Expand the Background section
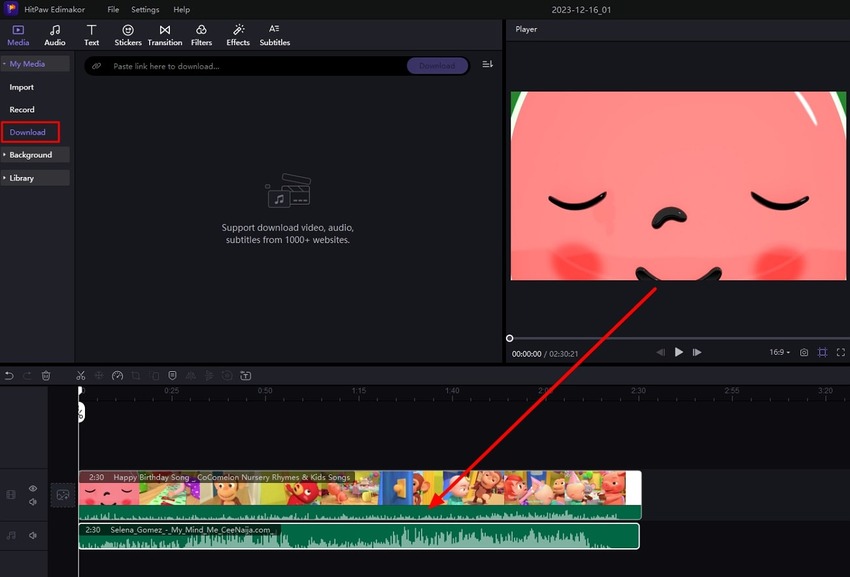Image resolution: width=850 pixels, height=577 pixels. click(x=35, y=155)
